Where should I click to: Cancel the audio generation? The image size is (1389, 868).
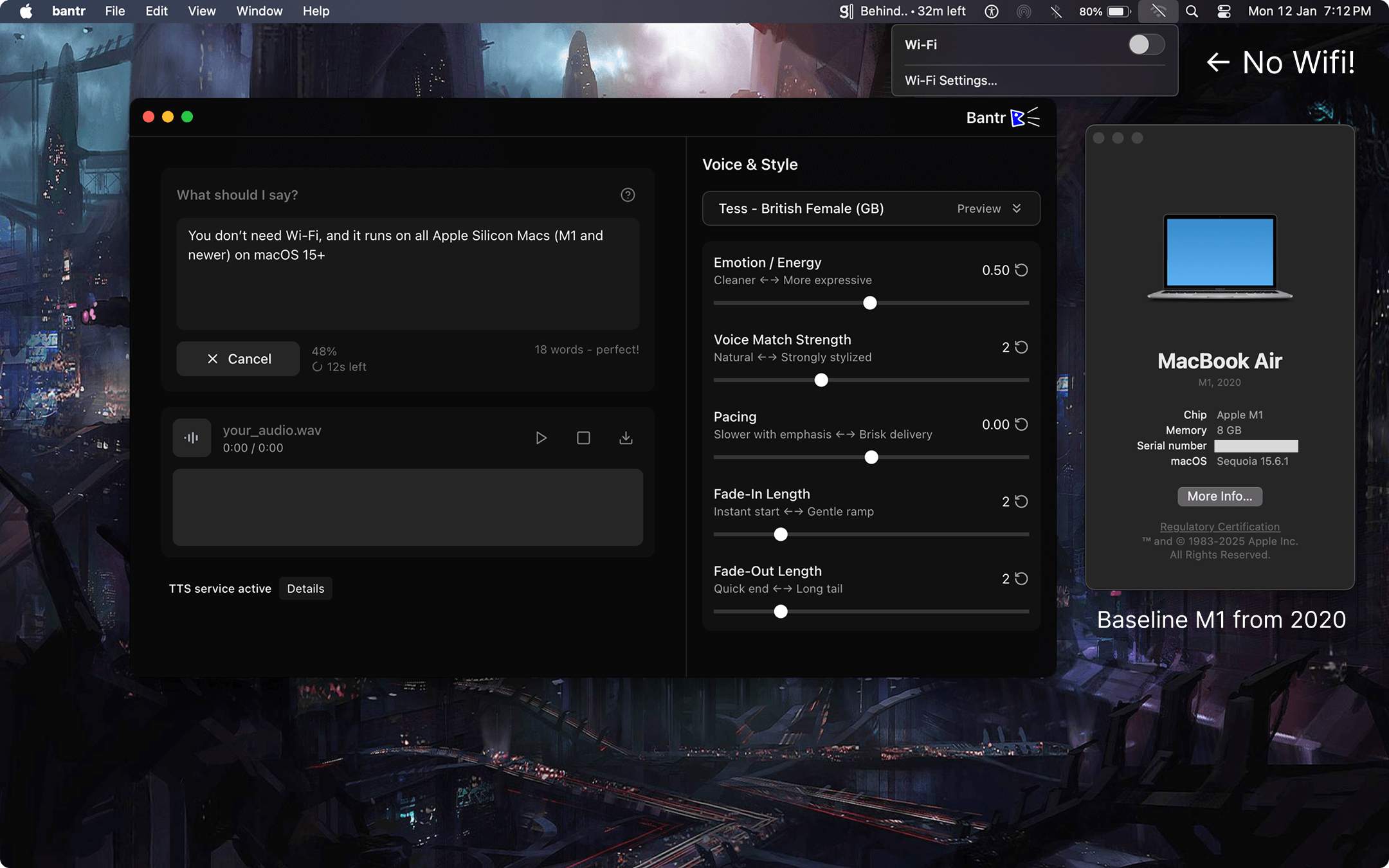pos(237,358)
